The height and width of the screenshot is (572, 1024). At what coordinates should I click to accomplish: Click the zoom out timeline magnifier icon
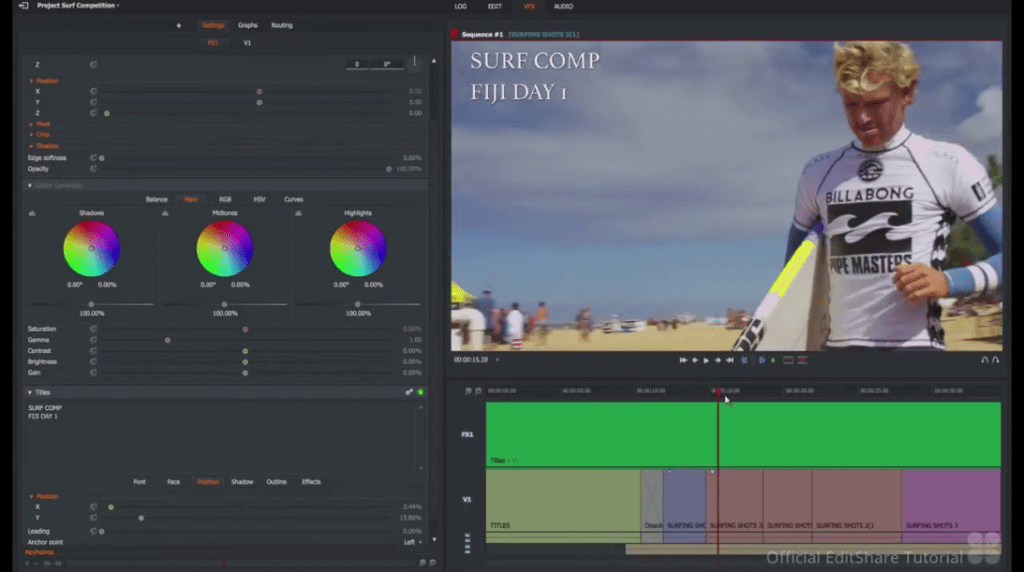click(468, 391)
